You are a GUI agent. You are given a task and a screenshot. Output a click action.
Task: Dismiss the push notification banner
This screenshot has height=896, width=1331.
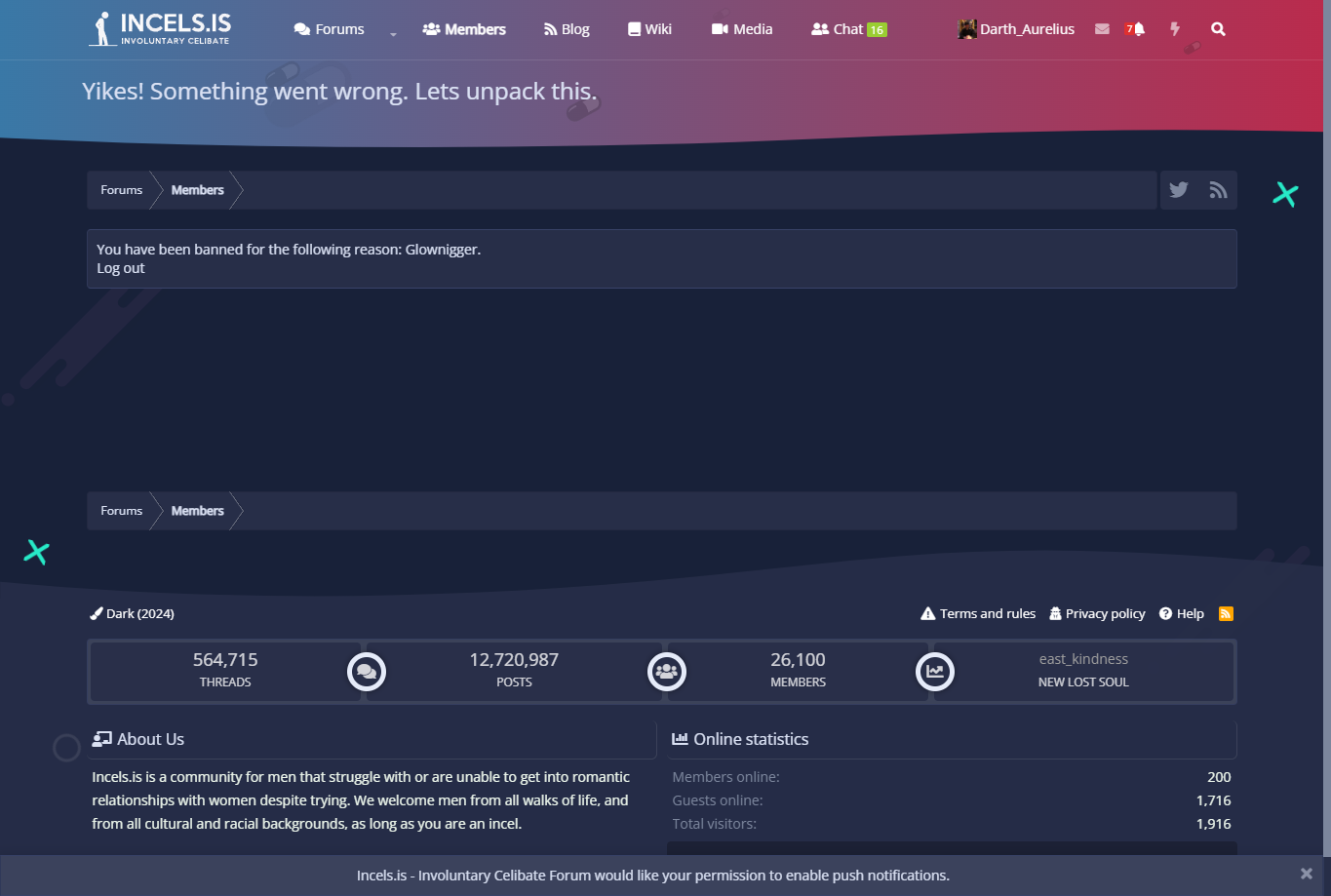pos(1306,874)
